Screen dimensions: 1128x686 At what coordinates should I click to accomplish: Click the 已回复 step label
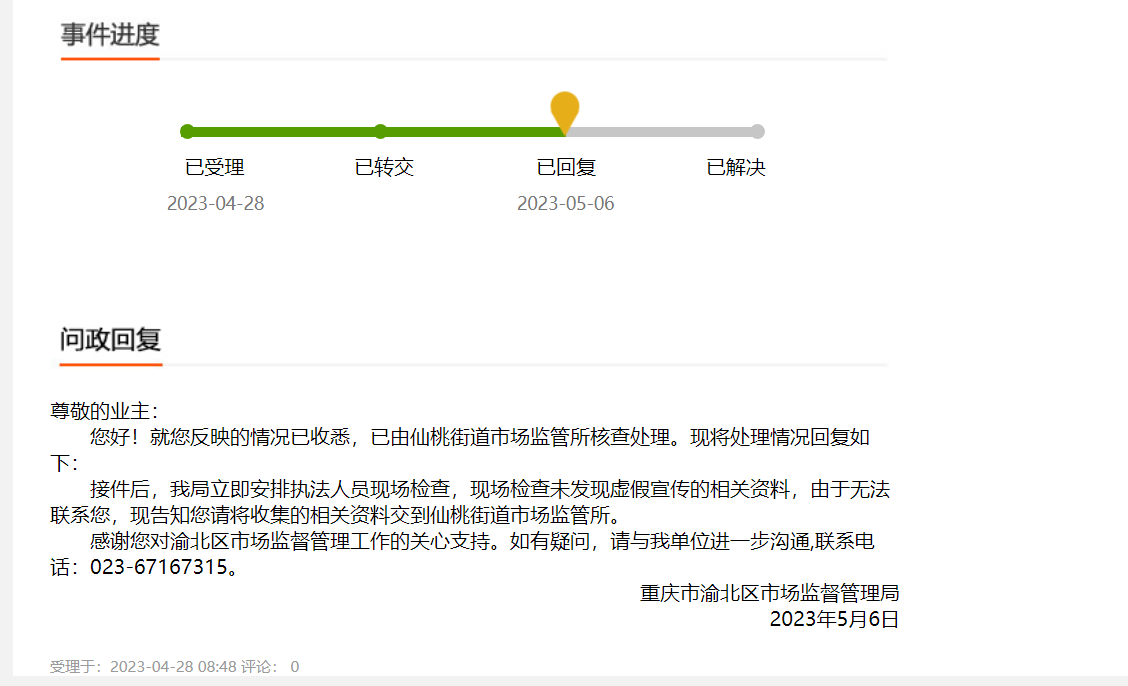click(x=566, y=168)
